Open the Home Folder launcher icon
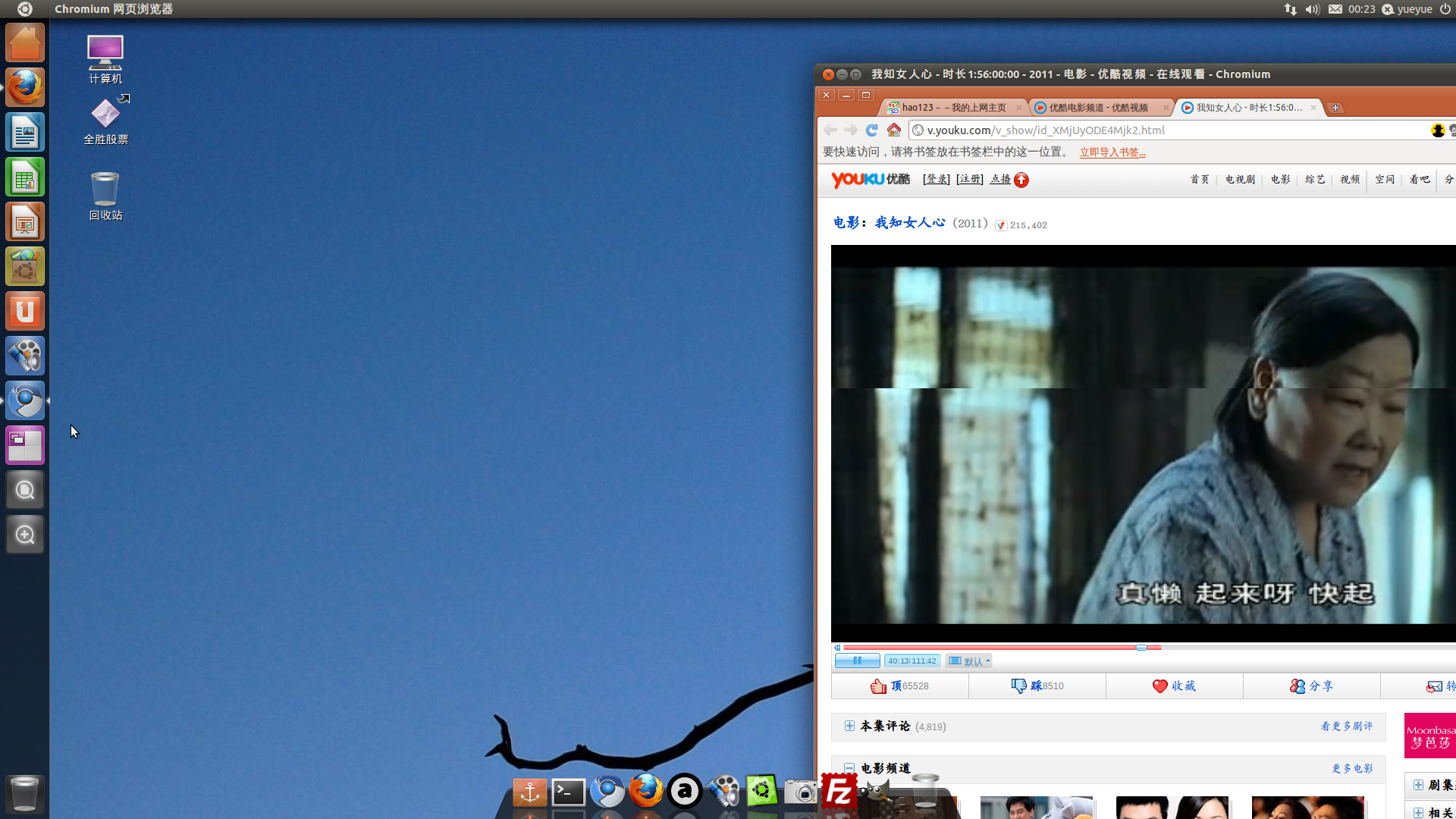1456x819 pixels. pyautogui.click(x=25, y=42)
